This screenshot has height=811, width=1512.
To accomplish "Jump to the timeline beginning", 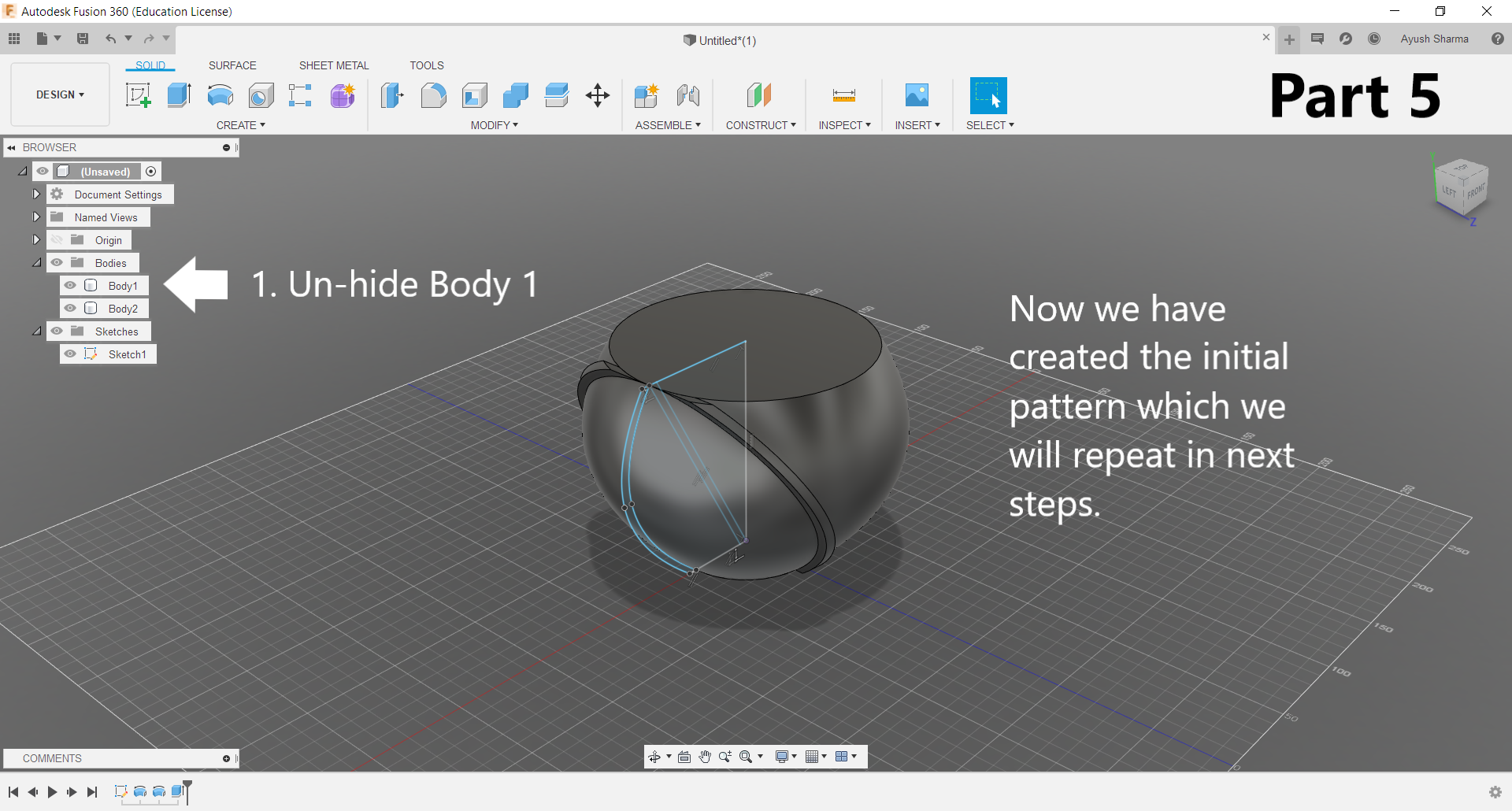I will (13, 792).
